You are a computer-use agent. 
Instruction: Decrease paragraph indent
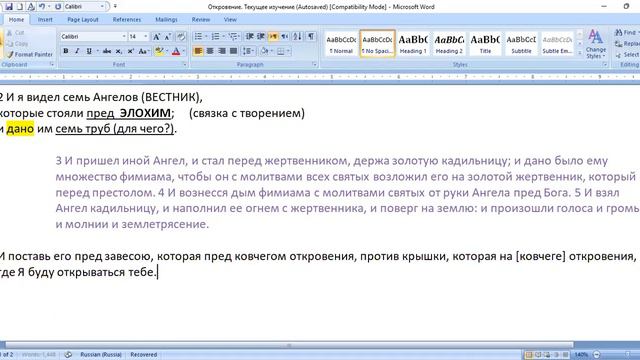pyautogui.click(x=249, y=37)
